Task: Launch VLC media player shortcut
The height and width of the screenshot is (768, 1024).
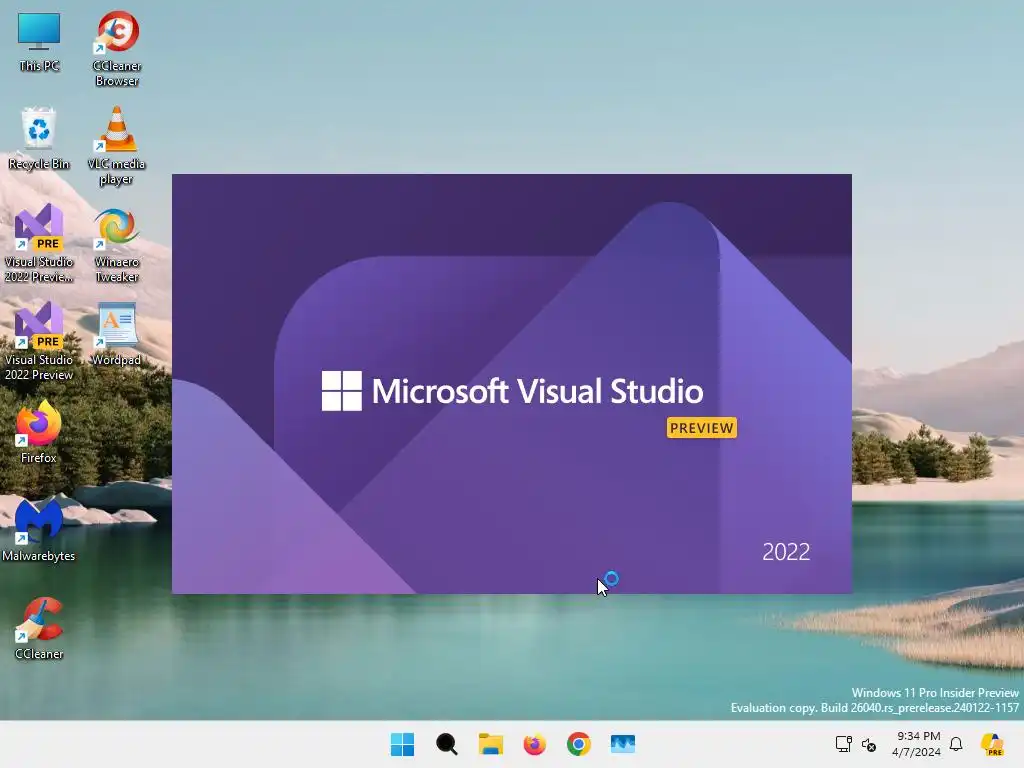Action: [117, 146]
